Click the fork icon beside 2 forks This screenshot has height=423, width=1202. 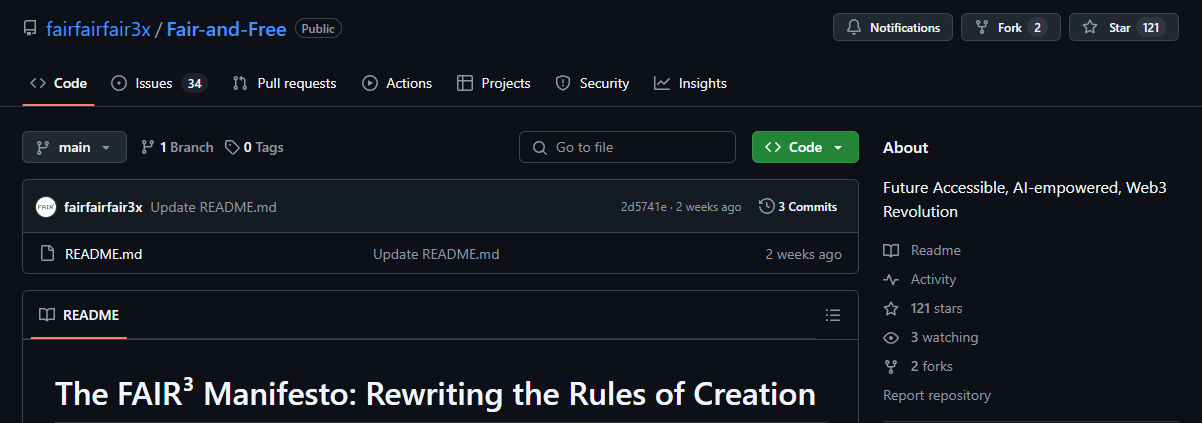click(x=891, y=366)
